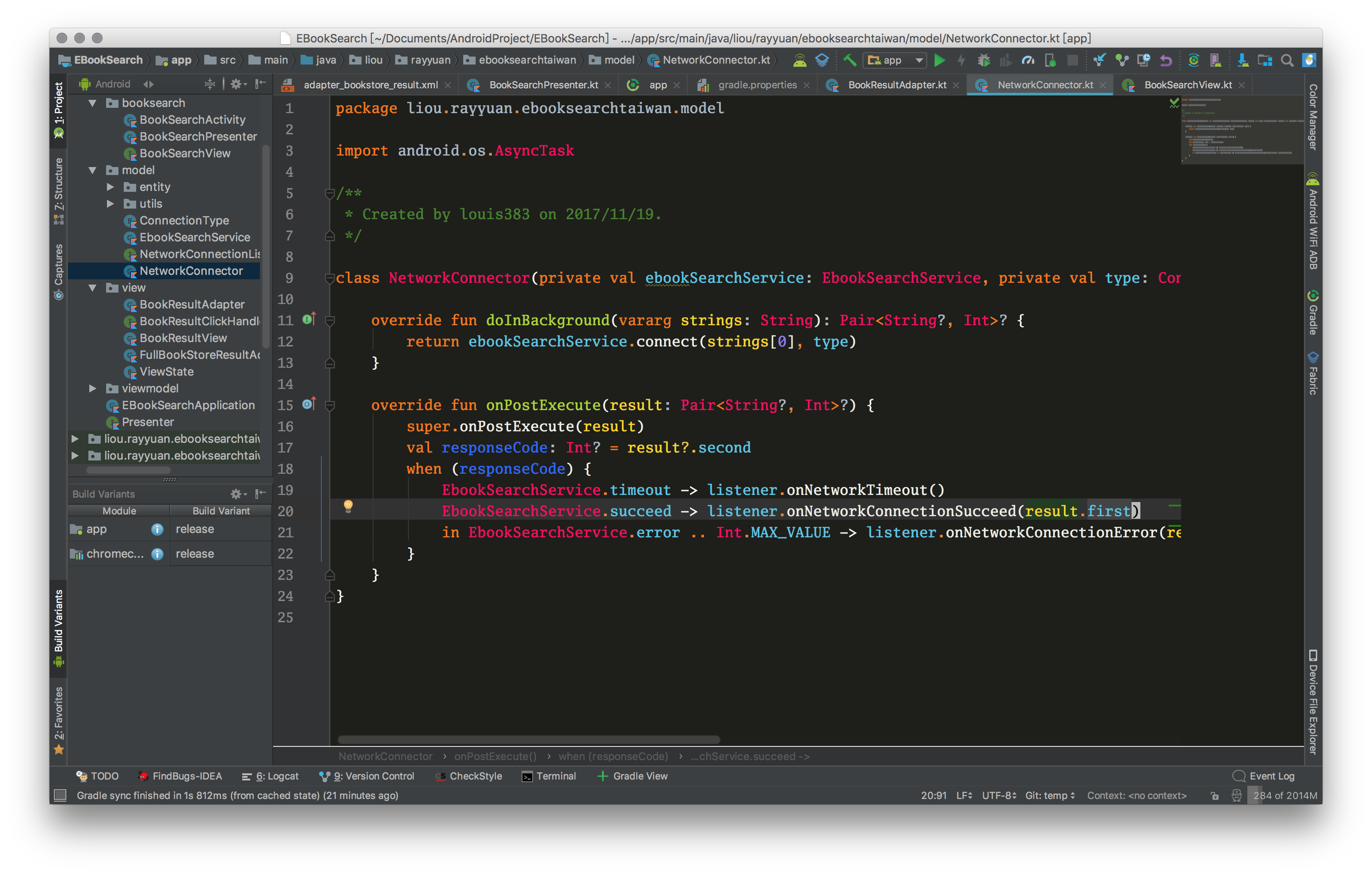Click the editor horizontal scrollbar
This screenshot has width=1372, height=875.
click(x=528, y=739)
